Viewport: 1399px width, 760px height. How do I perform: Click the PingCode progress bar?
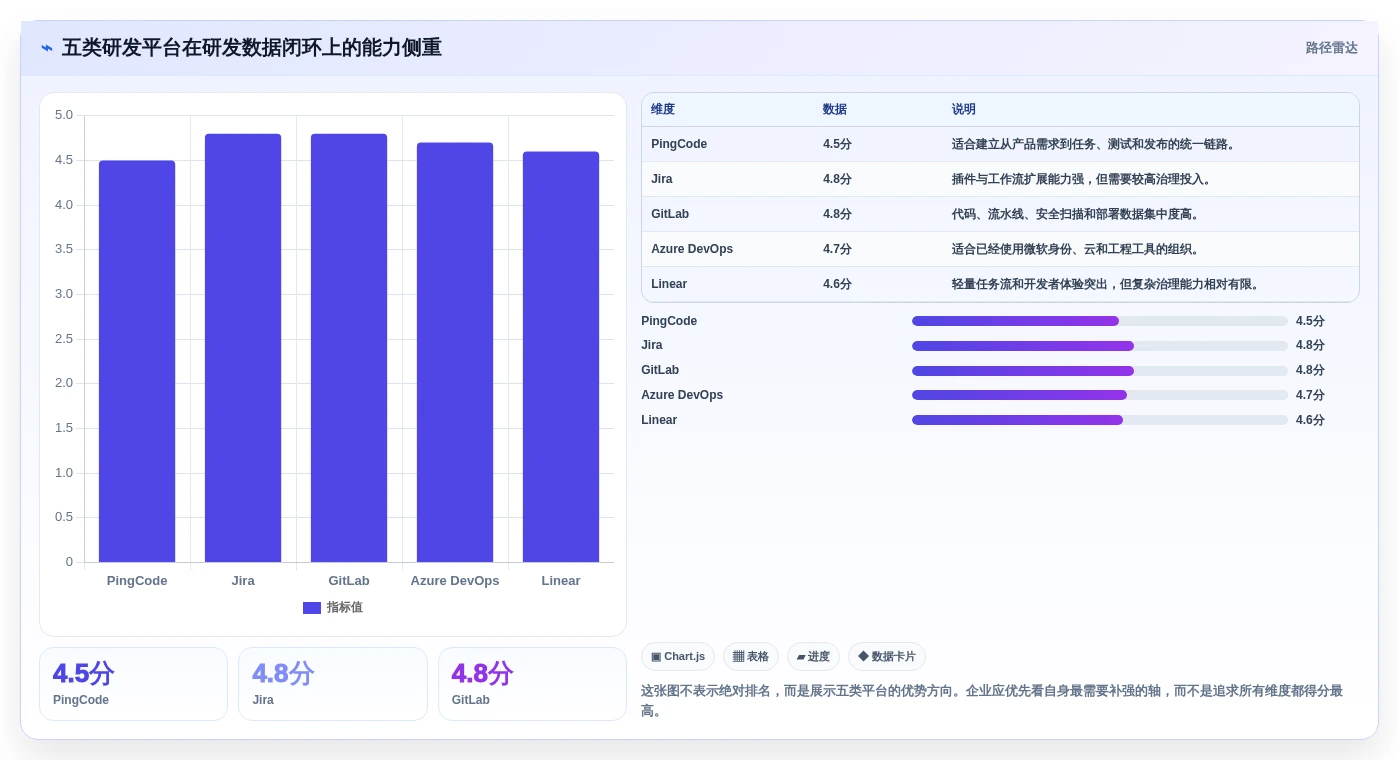coord(1100,321)
